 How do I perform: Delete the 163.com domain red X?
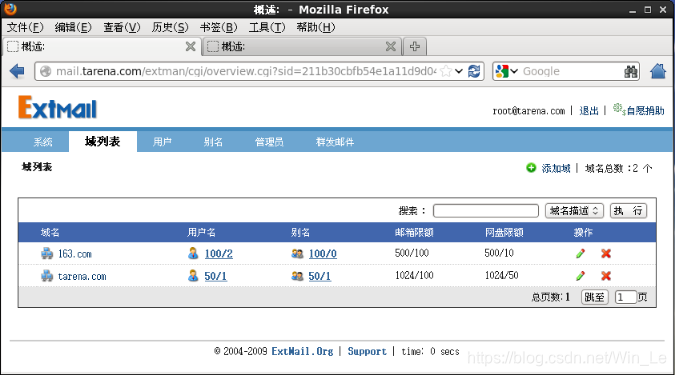coord(606,254)
